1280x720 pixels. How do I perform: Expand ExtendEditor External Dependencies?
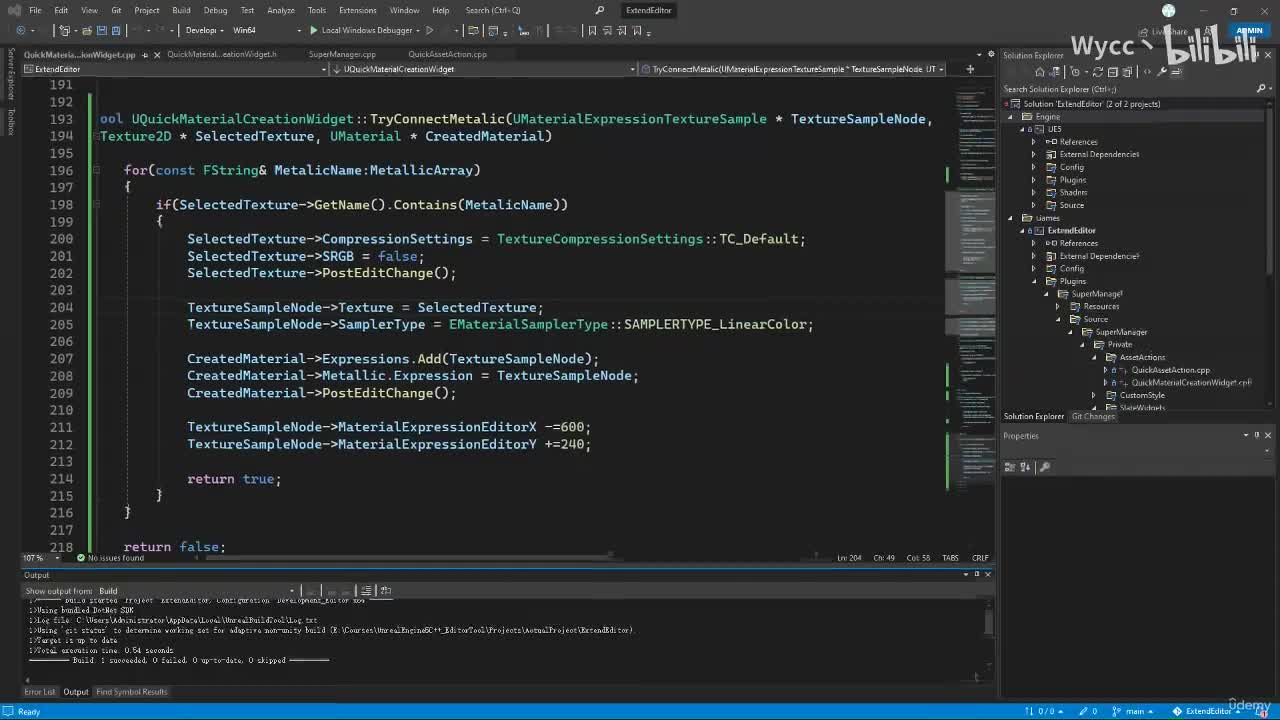tap(1034, 256)
